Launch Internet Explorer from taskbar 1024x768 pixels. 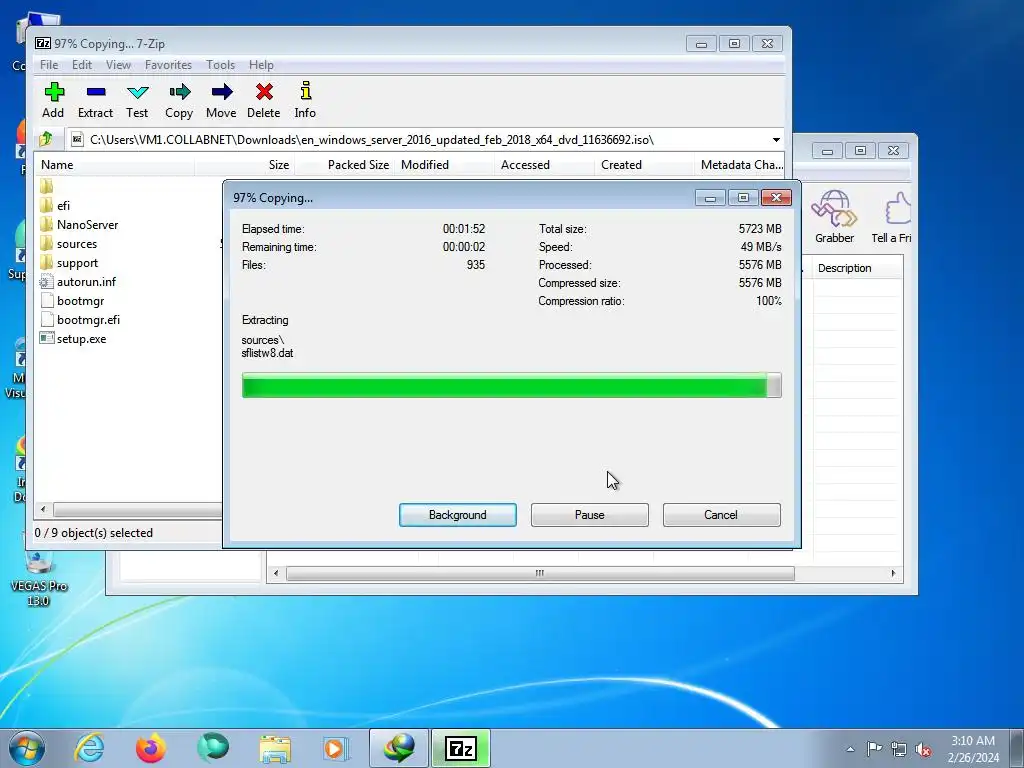coord(89,748)
